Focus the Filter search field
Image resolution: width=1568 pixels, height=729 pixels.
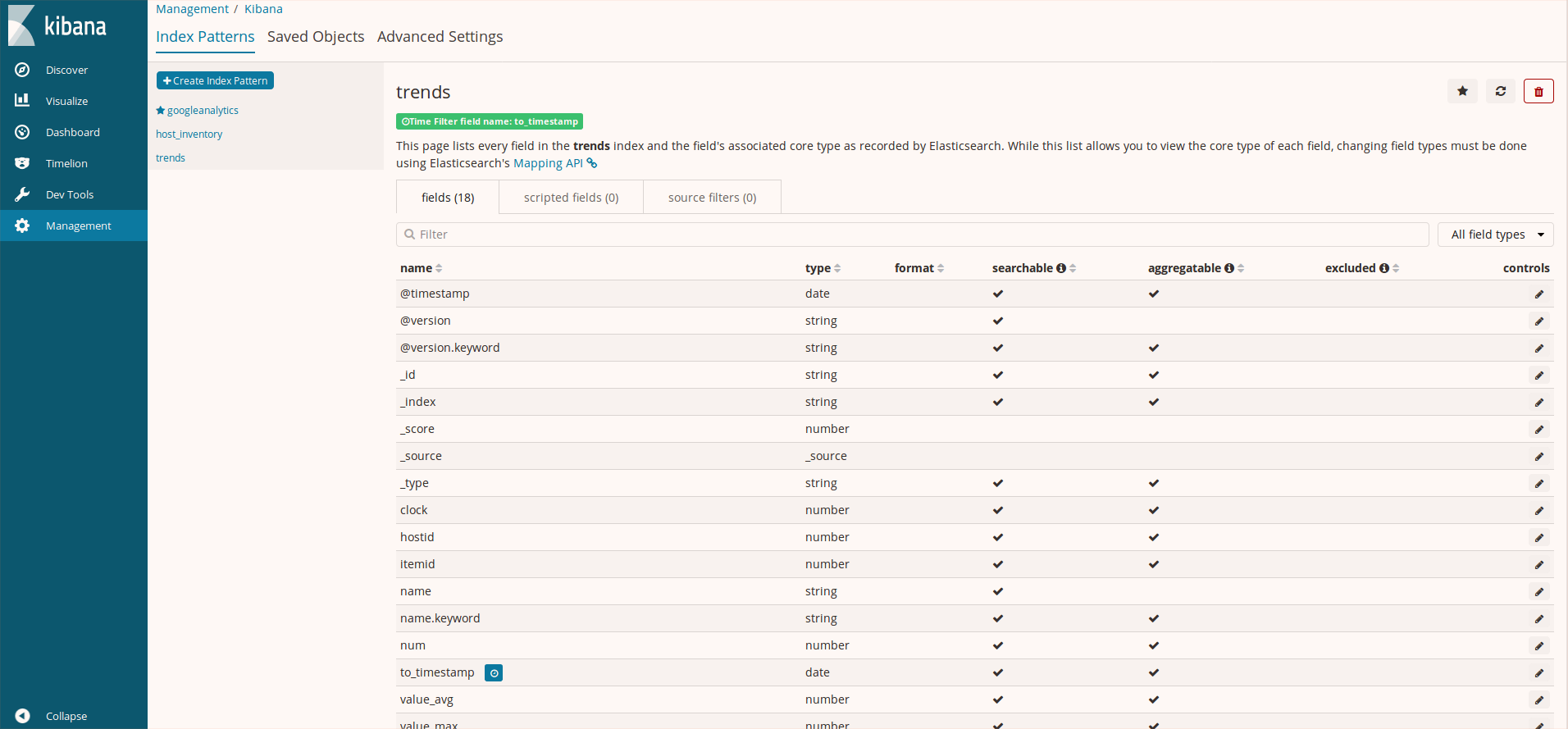912,235
